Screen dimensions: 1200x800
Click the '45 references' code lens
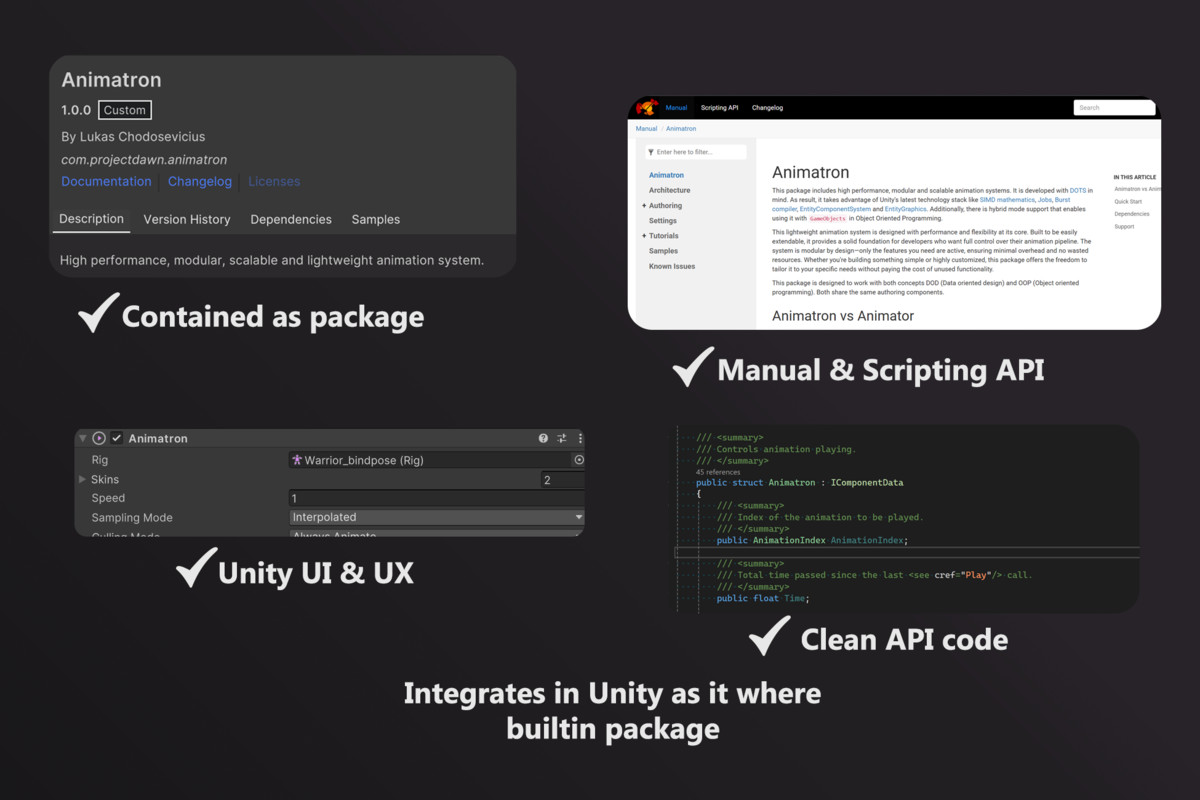click(718, 472)
